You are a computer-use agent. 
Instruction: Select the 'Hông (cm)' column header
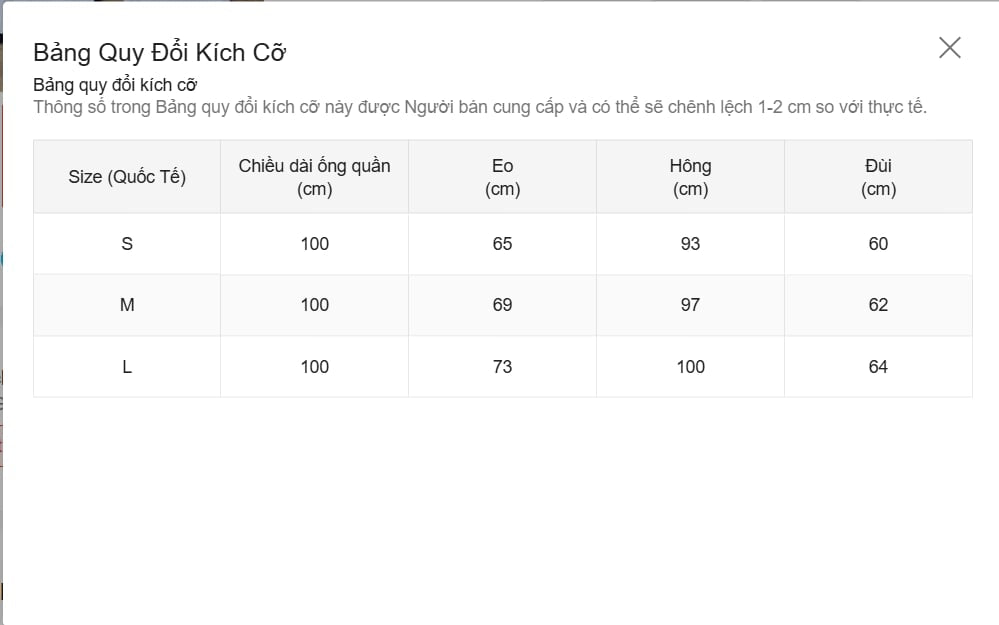pos(690,177)
